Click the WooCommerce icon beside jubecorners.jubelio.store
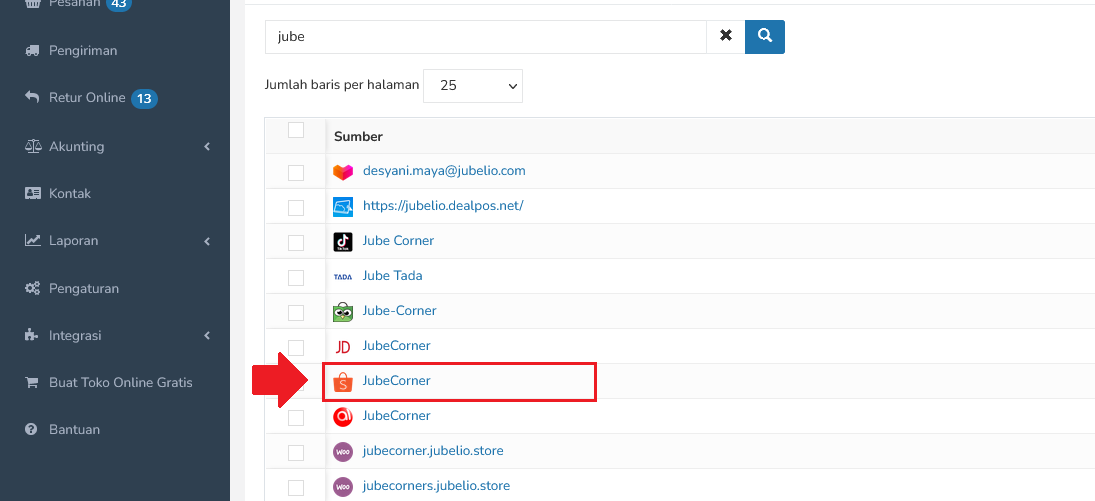Screen dimensions: 1095x501 click(x=343, y=486)
